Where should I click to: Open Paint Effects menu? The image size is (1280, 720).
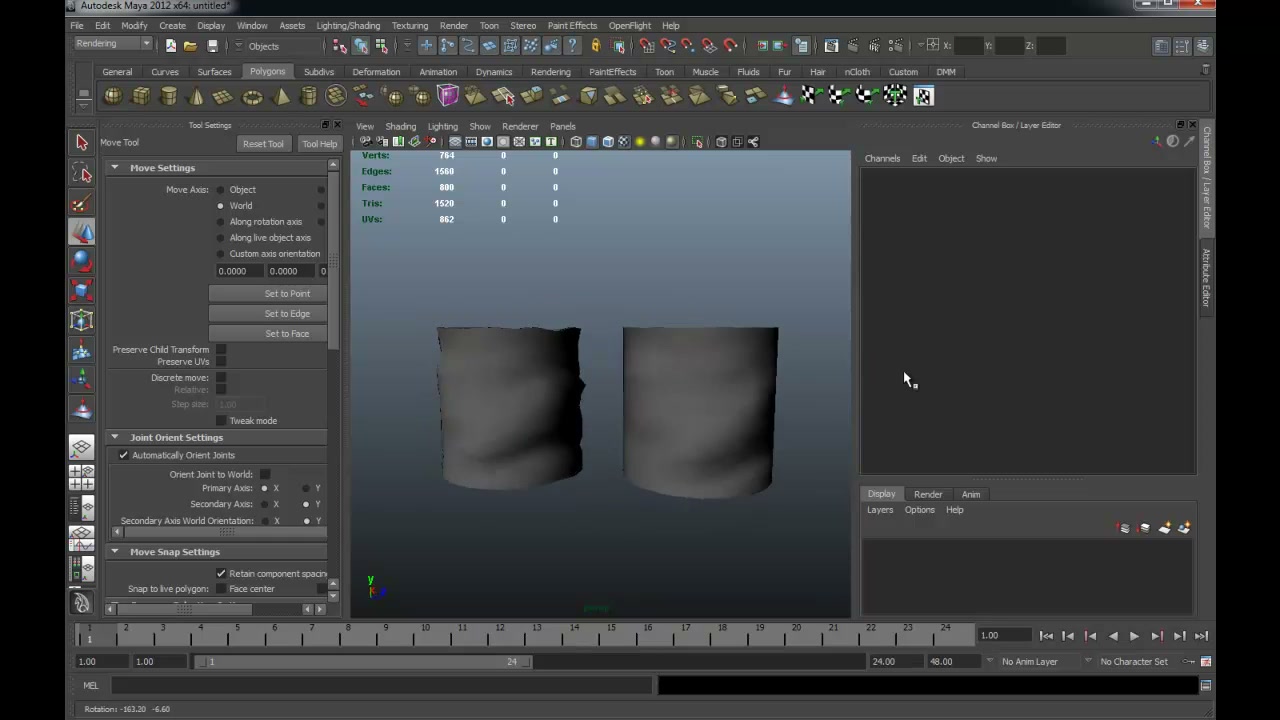pos(572,26)
